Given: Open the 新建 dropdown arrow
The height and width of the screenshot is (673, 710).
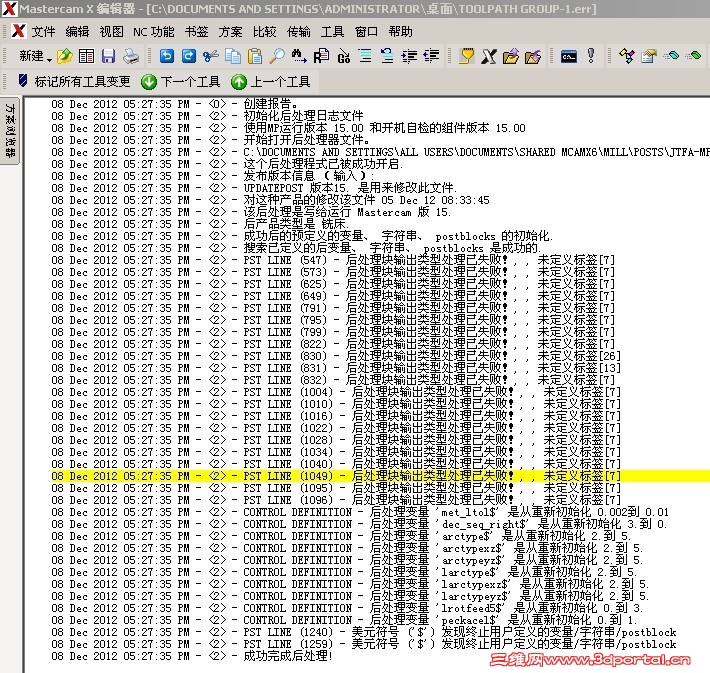Looking at the screenshot, I should pos(49,58).
